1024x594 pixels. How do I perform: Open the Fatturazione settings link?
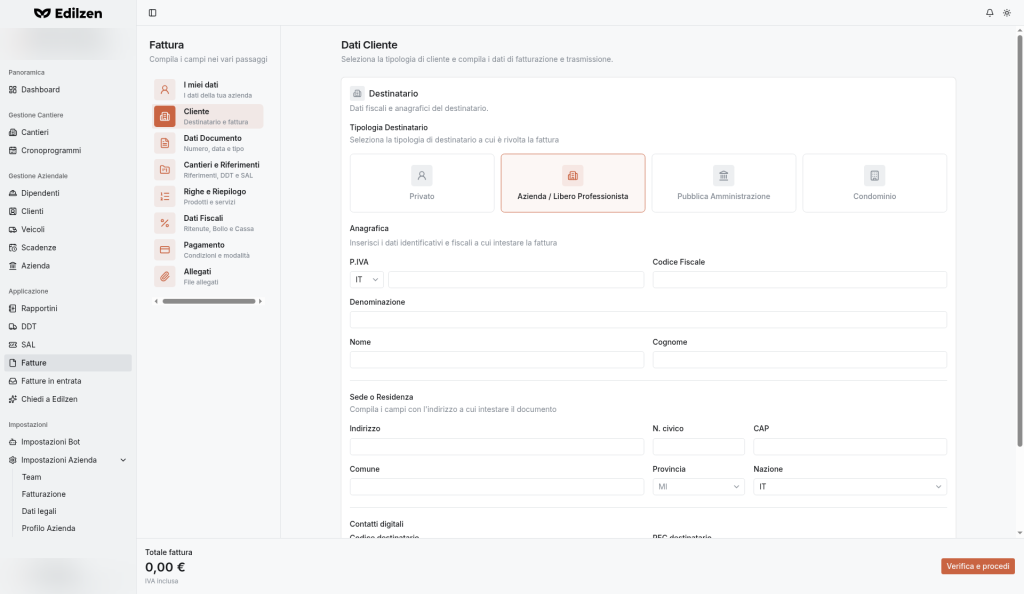(44, 494)
